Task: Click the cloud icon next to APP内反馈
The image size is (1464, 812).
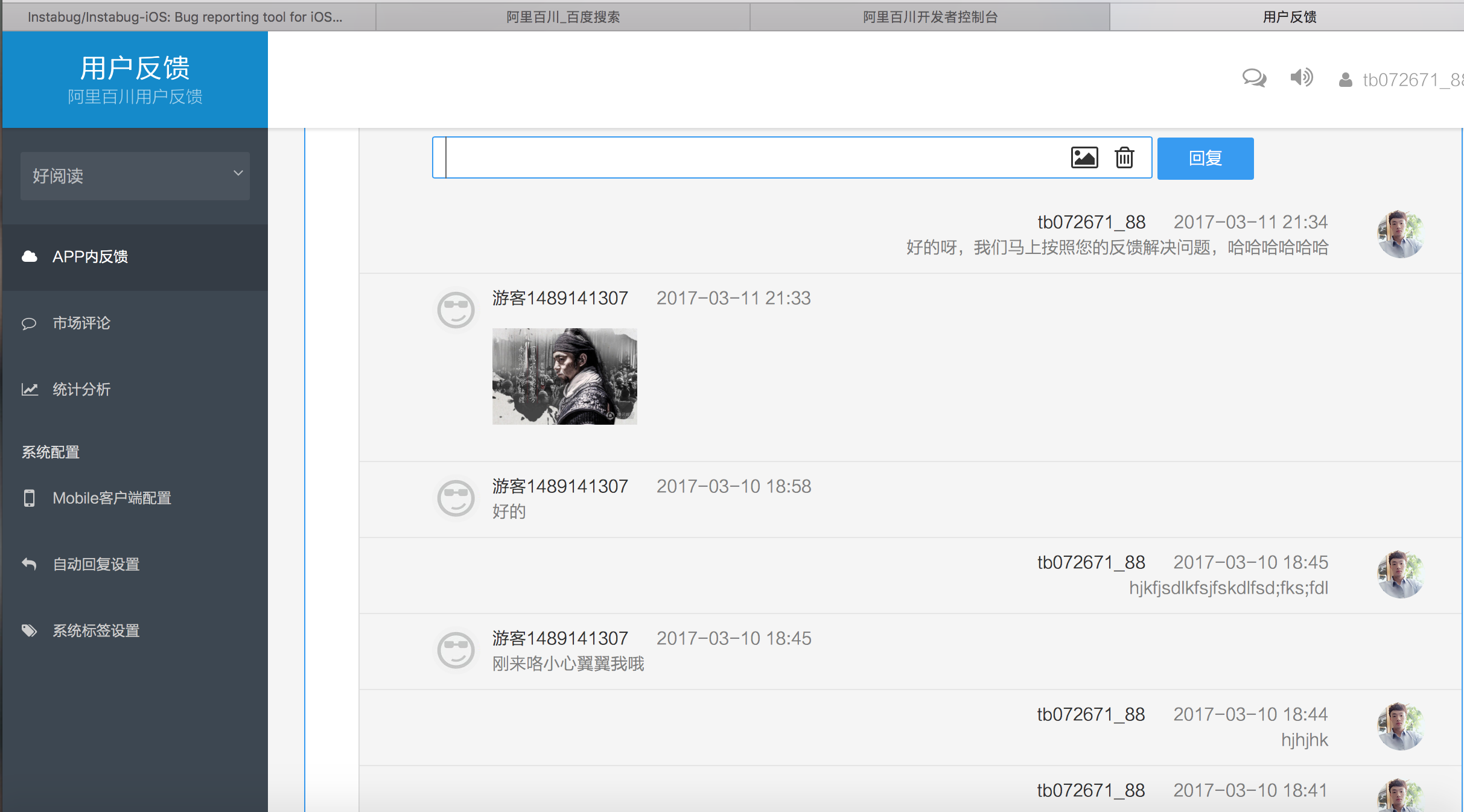Action: [29, 256]
